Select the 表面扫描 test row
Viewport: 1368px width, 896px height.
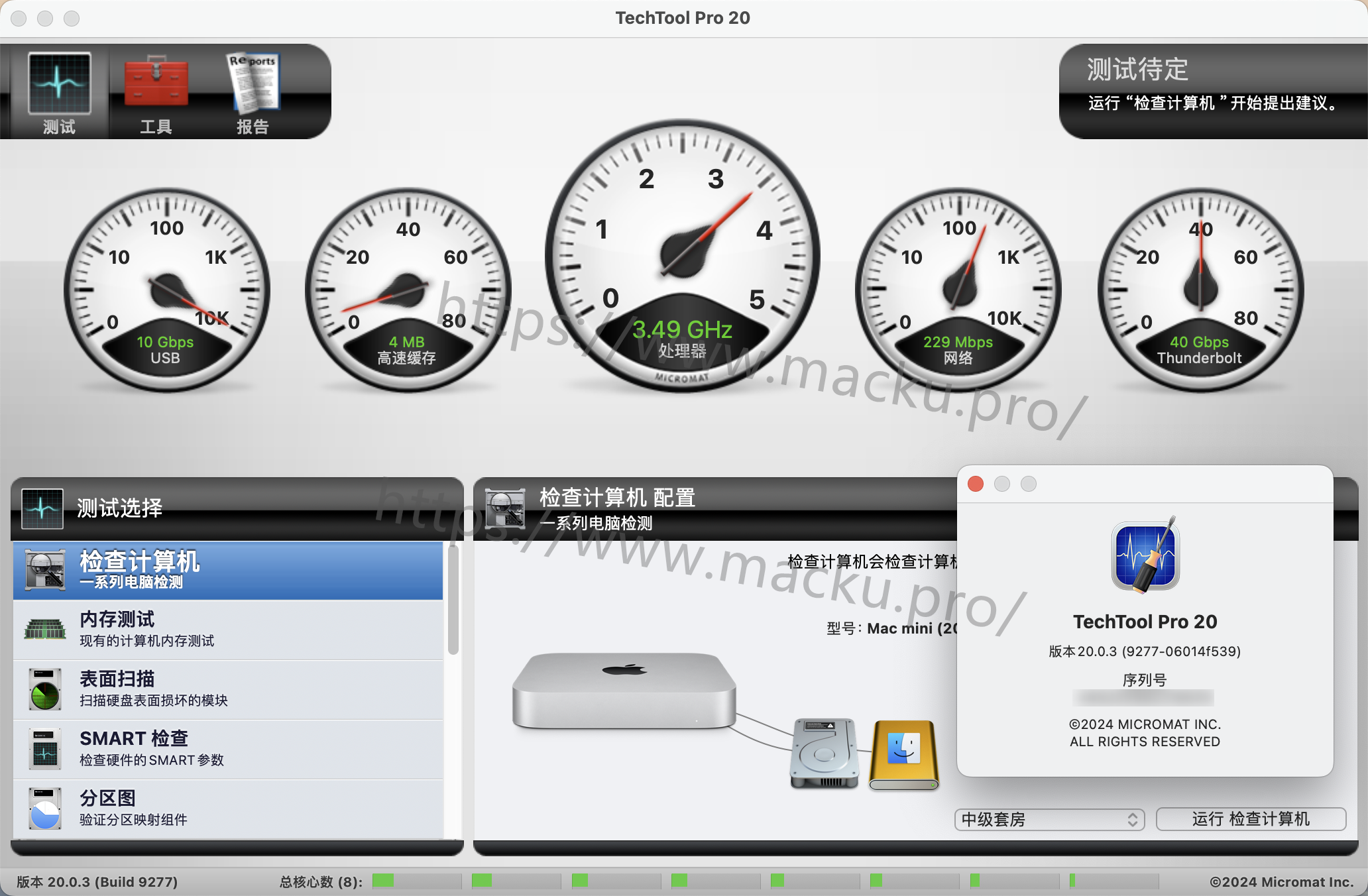(x=228, y=690)
